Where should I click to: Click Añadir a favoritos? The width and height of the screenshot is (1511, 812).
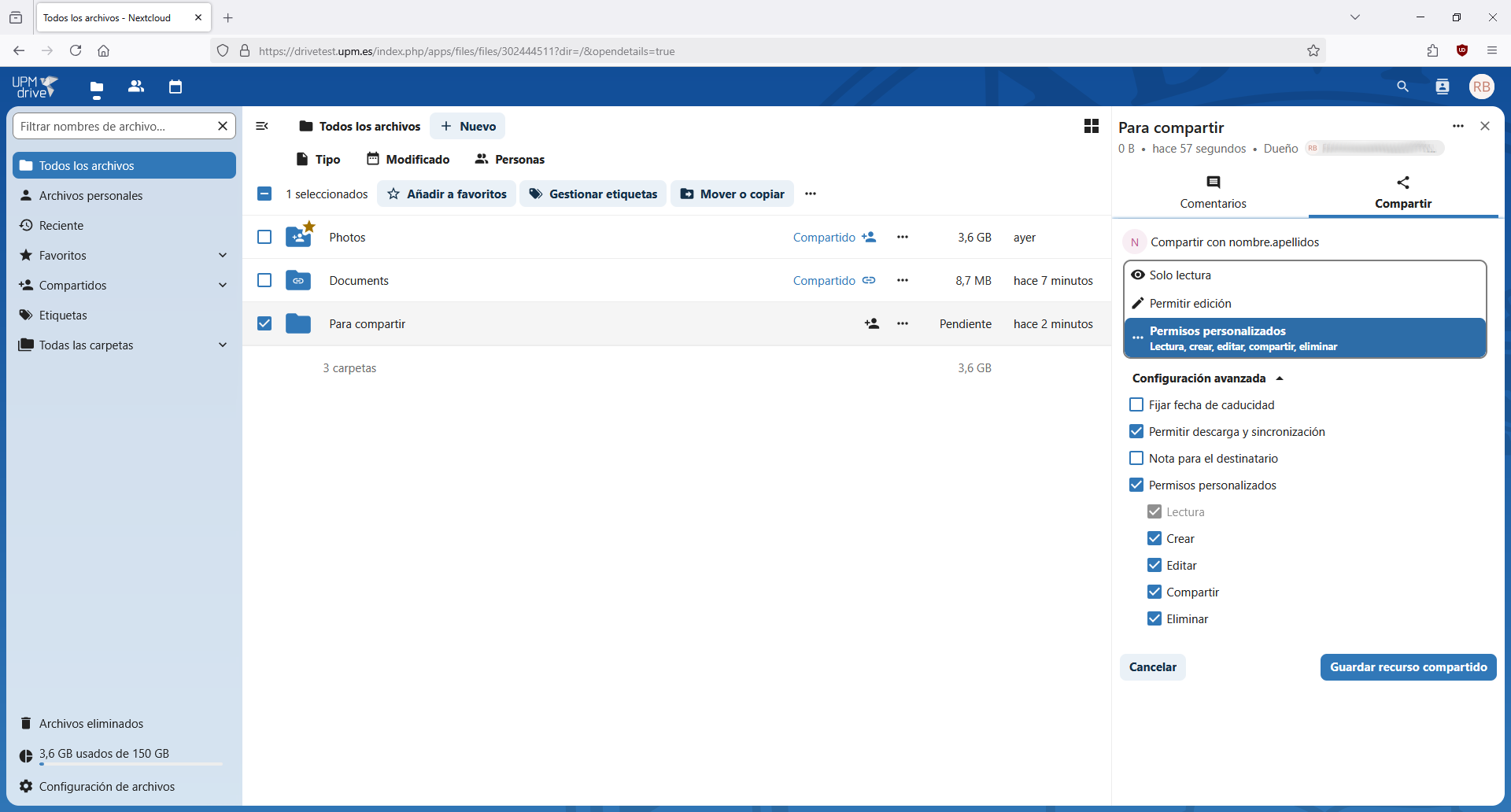pos(446,194)
